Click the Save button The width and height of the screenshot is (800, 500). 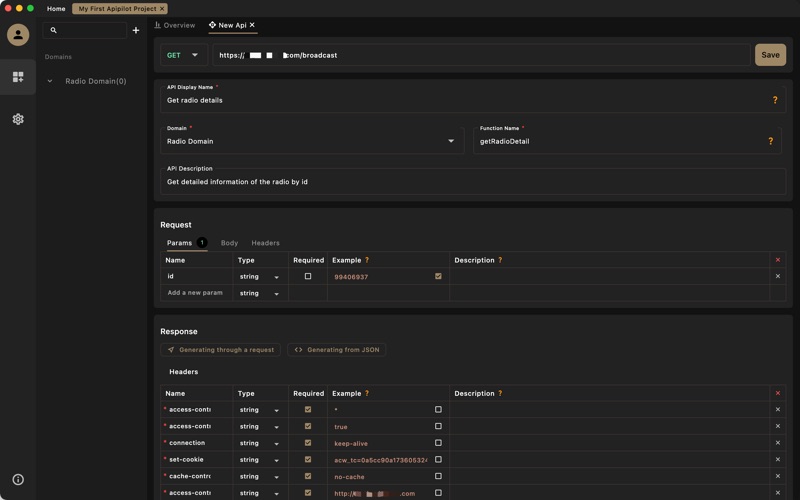point(770,55)
